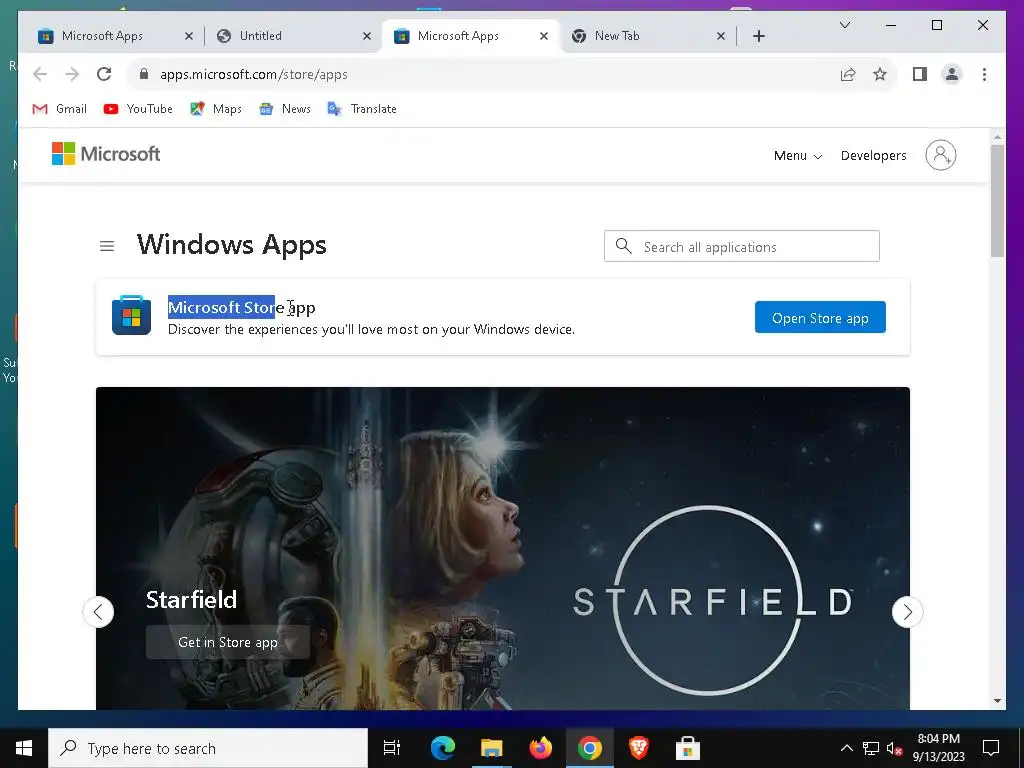Open Gmail bookmark
The image size is (1024, 768).
coord(59,109)
